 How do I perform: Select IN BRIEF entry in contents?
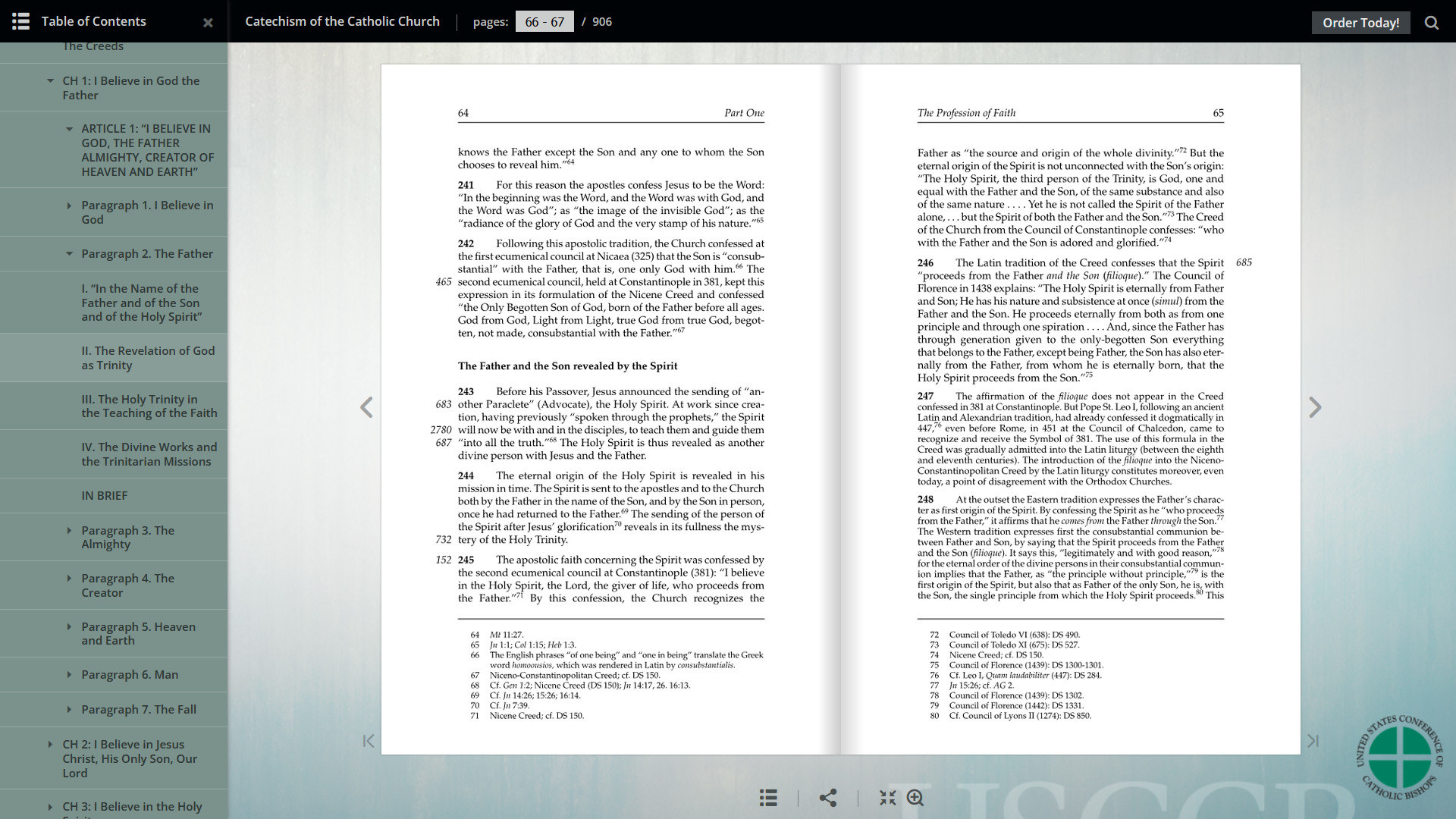click(x=105, y=495)
